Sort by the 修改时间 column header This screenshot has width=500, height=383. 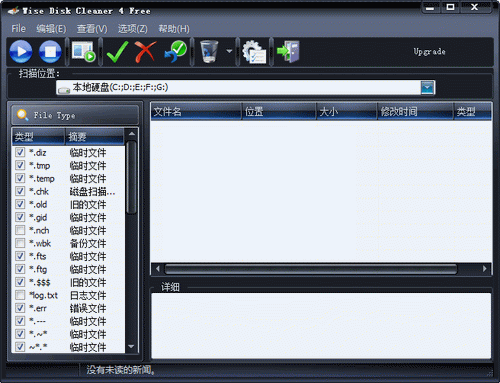415,111
